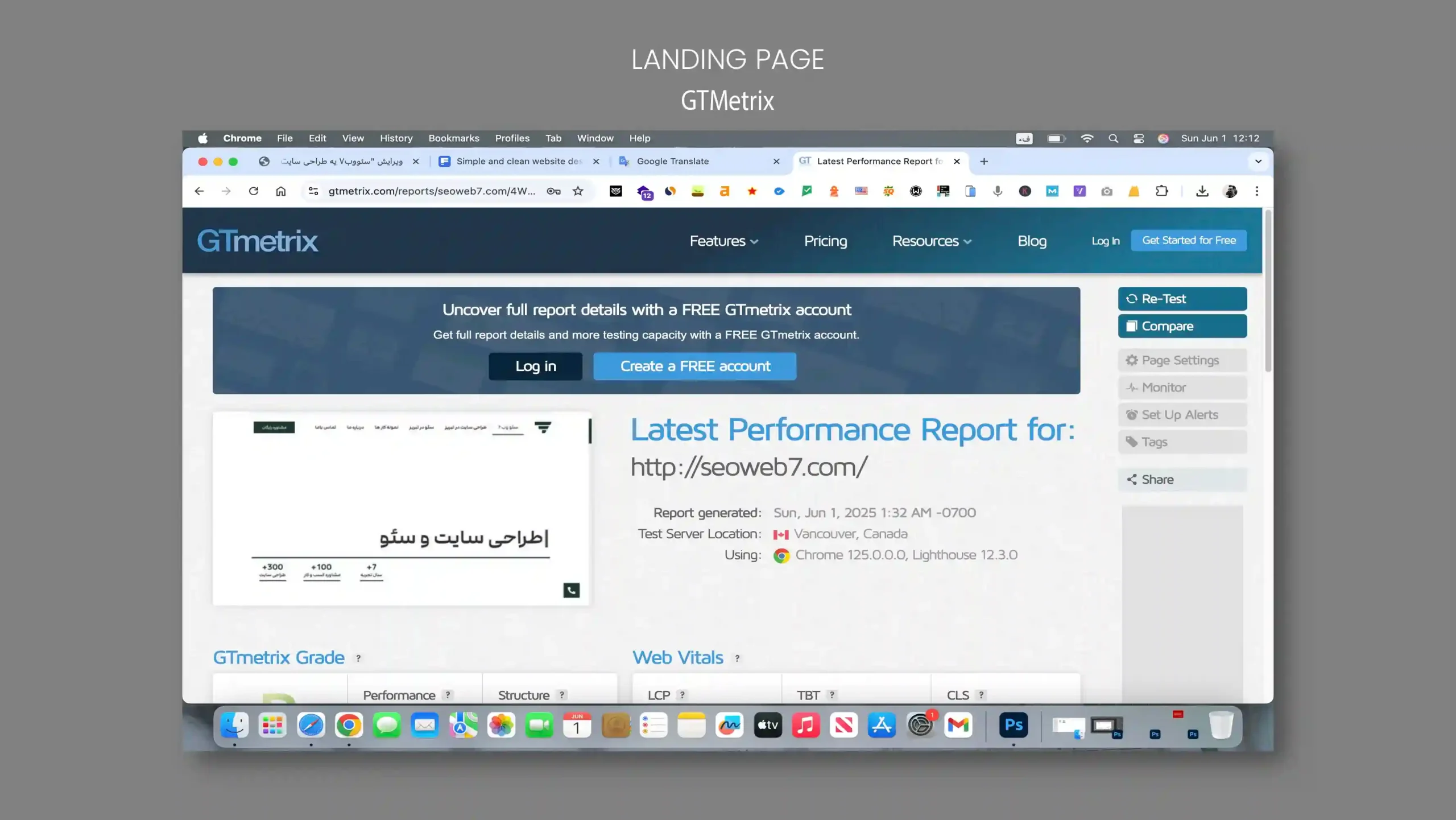View site information icon beside the URL

pos(313,191)
